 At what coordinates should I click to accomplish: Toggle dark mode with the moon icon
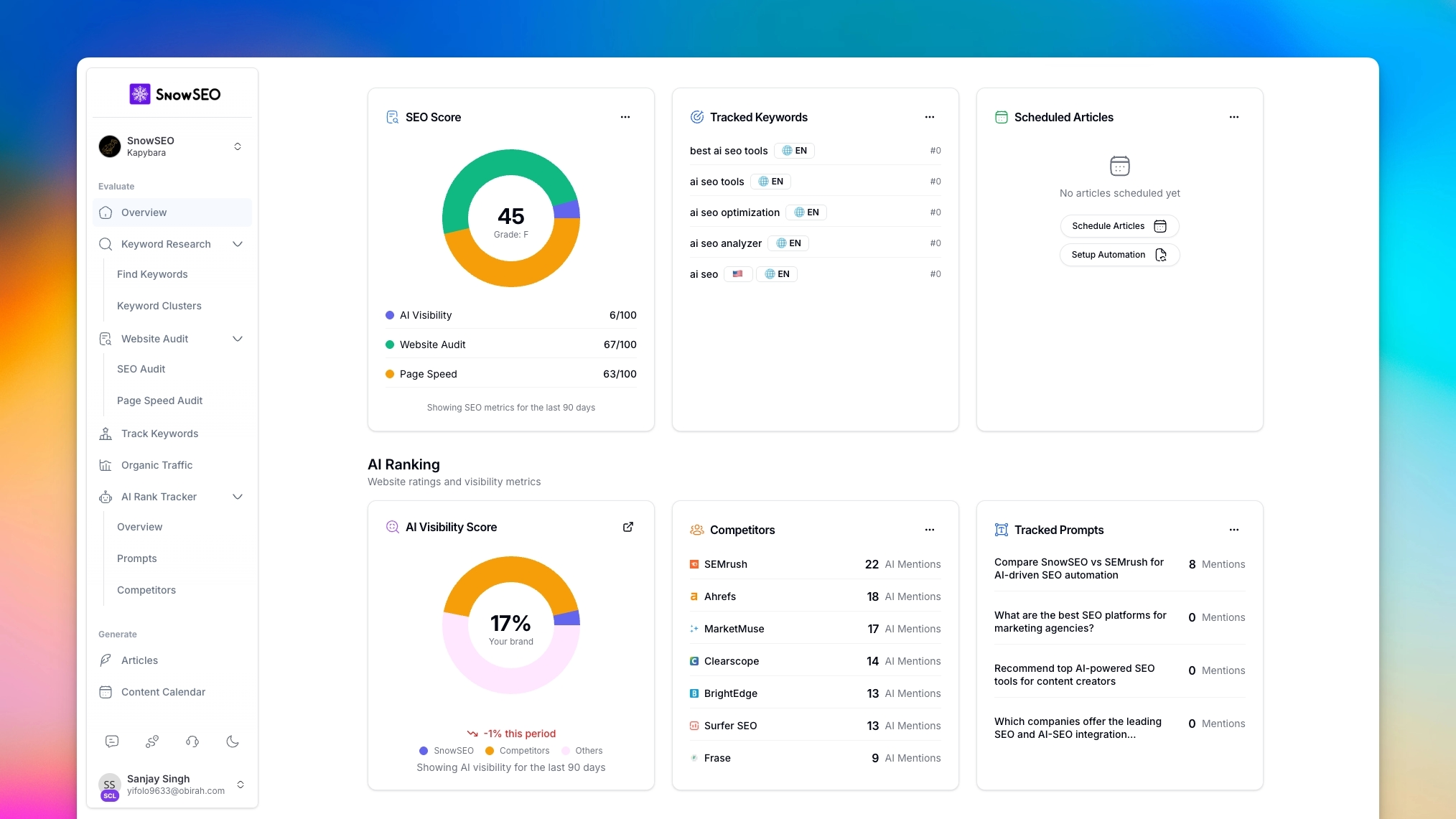(233, 741)
